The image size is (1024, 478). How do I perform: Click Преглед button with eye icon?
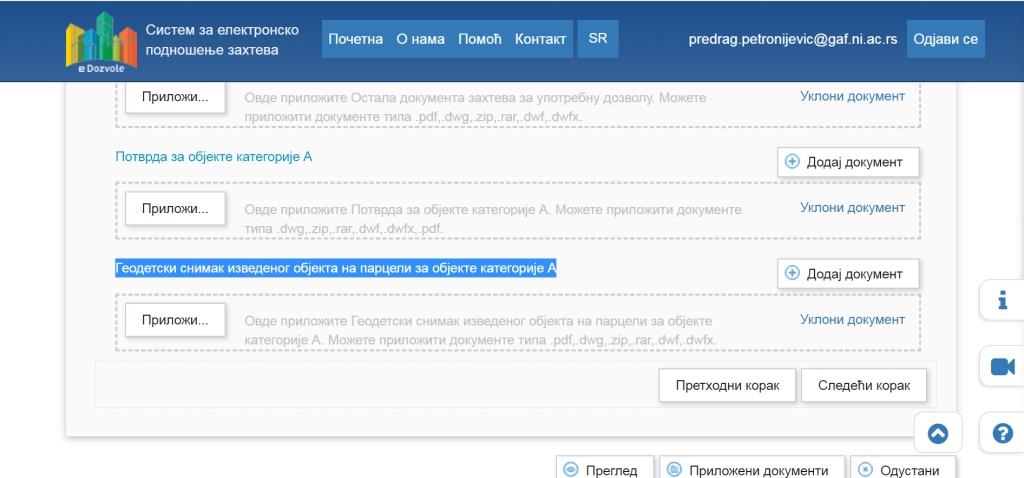(x=604, y=470)
